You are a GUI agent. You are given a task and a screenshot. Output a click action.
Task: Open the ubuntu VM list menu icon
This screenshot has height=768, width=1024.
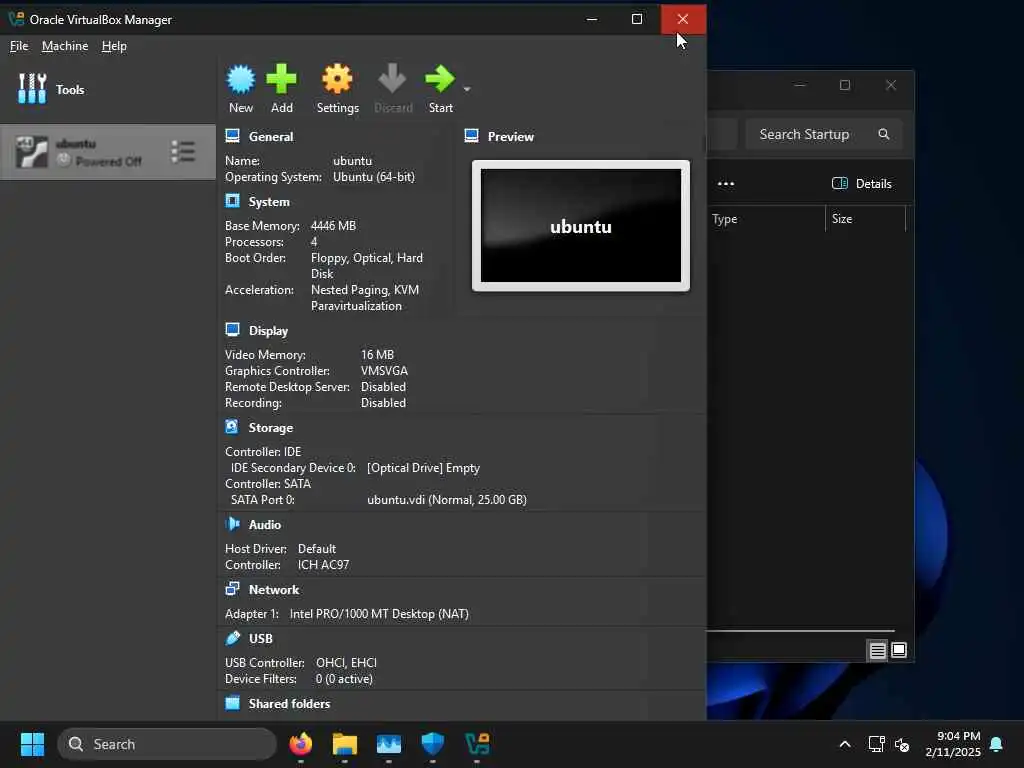(x=183, y=152)
